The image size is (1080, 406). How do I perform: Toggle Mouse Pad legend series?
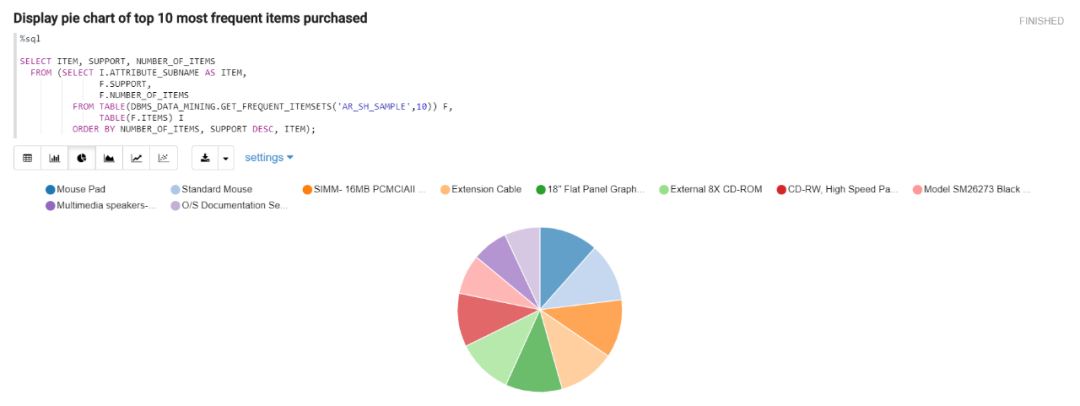[80, 189]
